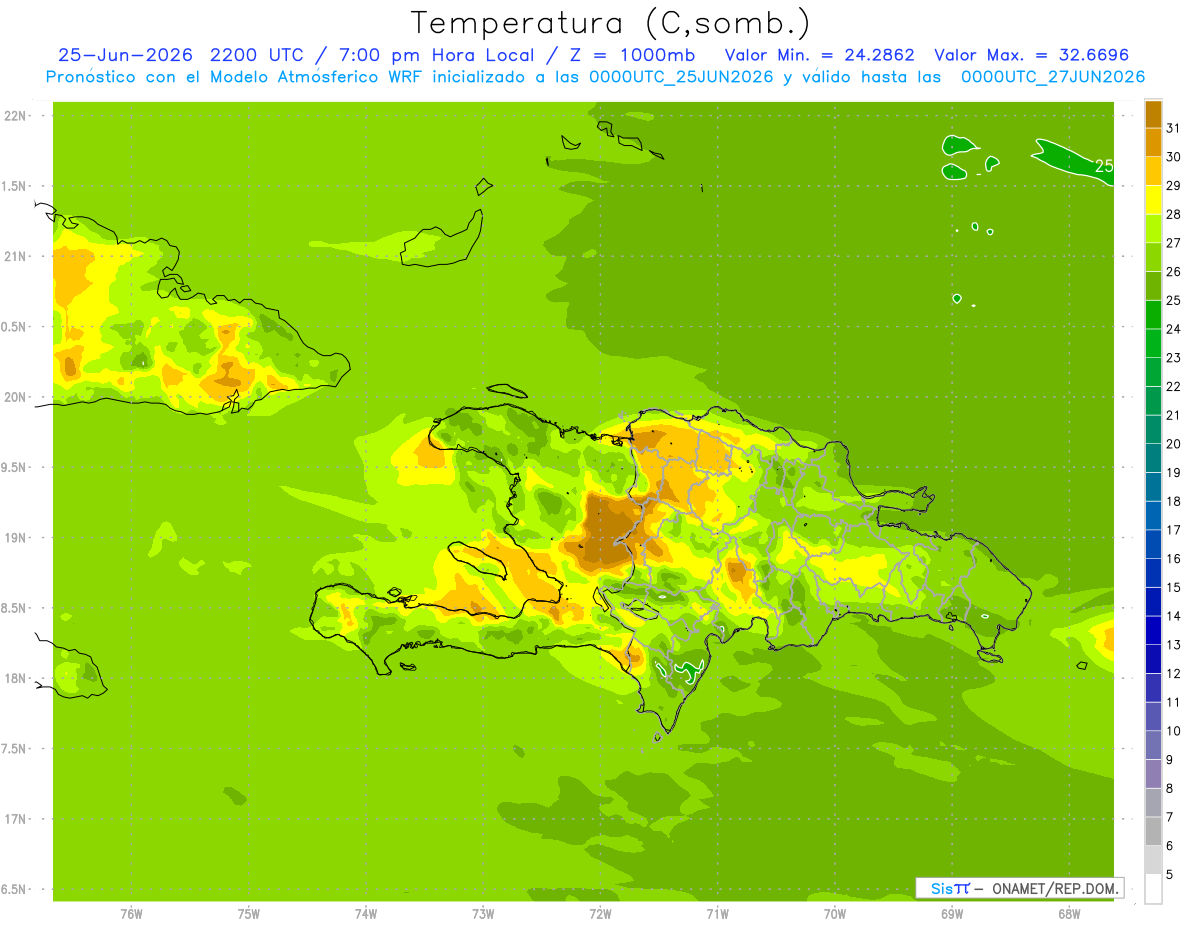Pick the yellow legend swatch between 28 and 29
The width and height of the screenshot is (1200, 927).
click(1153, 200)
